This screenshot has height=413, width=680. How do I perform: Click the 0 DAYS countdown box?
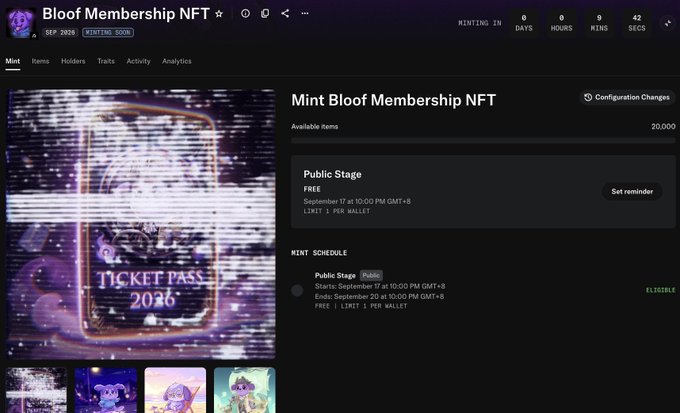click(x=524, y=23)
